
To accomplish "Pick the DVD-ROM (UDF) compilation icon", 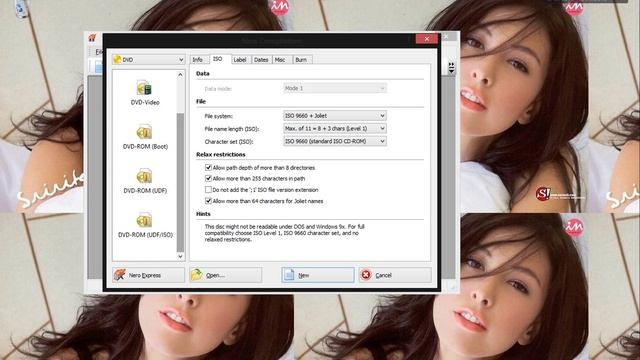I will pos(145,181).
